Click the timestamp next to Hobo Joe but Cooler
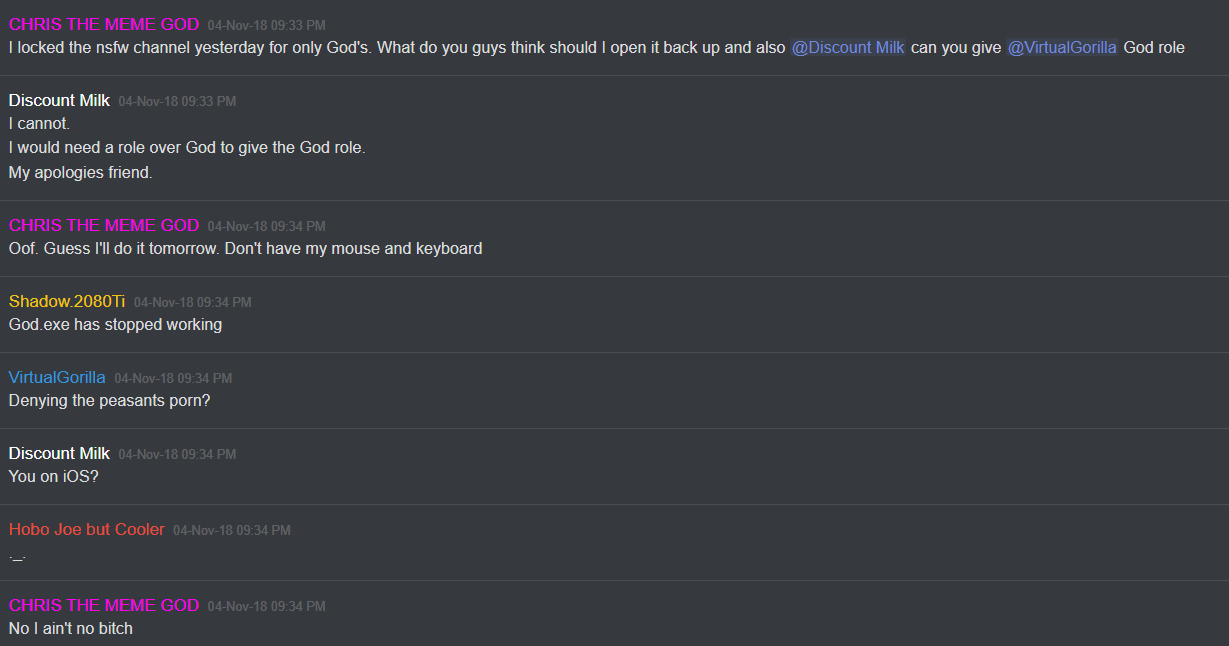This screenshot has height=646, width=1229. pyautogui.click(x=232, y=530)
